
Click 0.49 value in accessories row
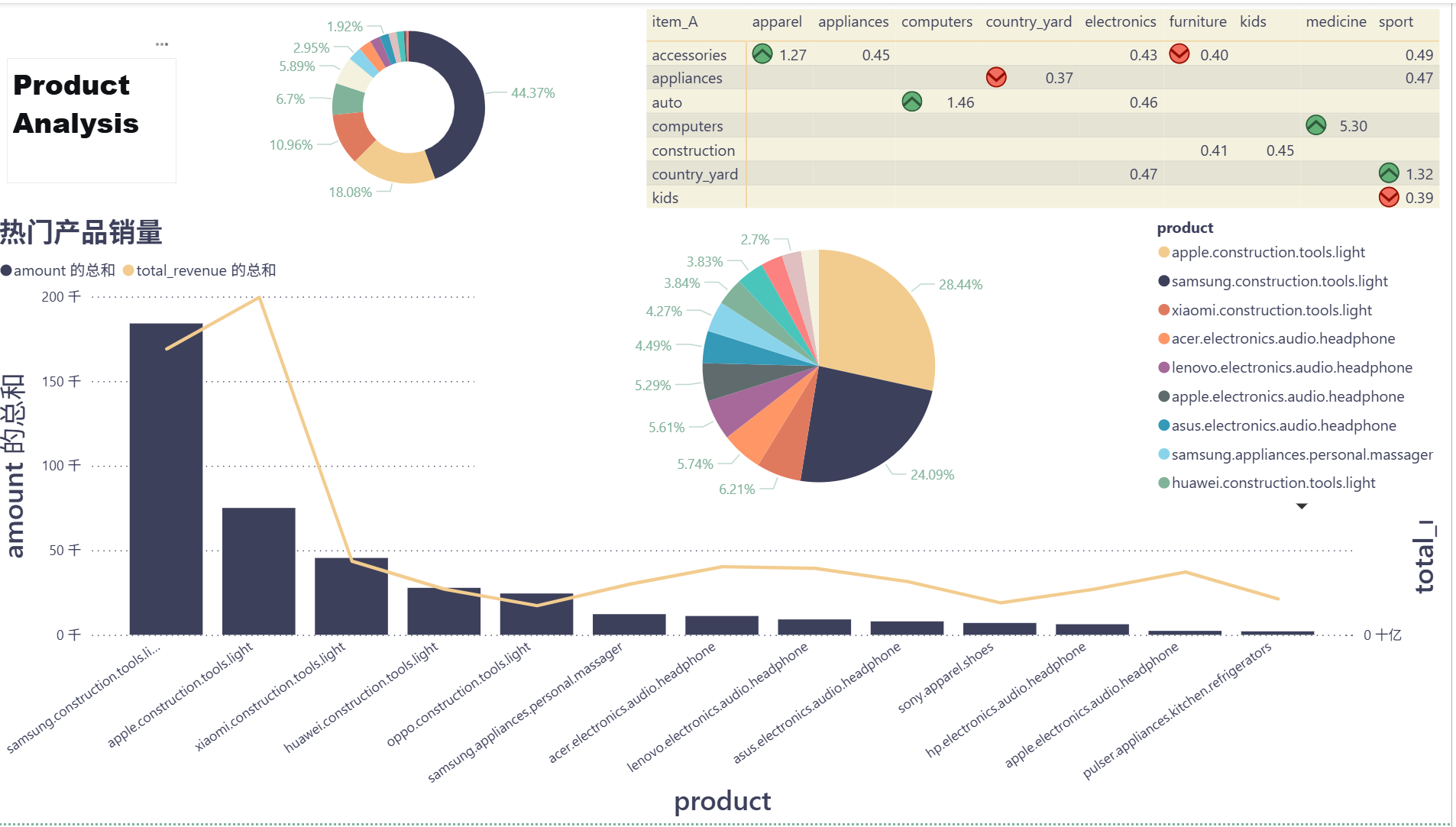pyautogui.click(x=1419, y=55)
